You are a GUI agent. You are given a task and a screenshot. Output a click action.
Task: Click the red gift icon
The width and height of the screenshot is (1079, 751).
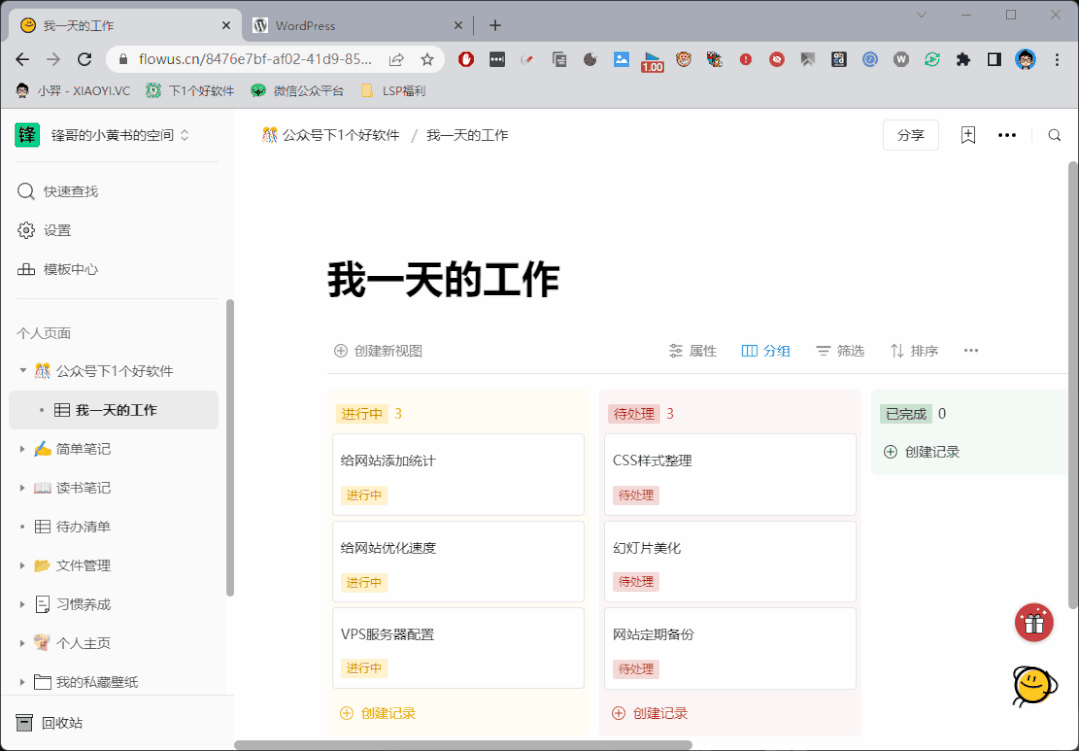1034,622
